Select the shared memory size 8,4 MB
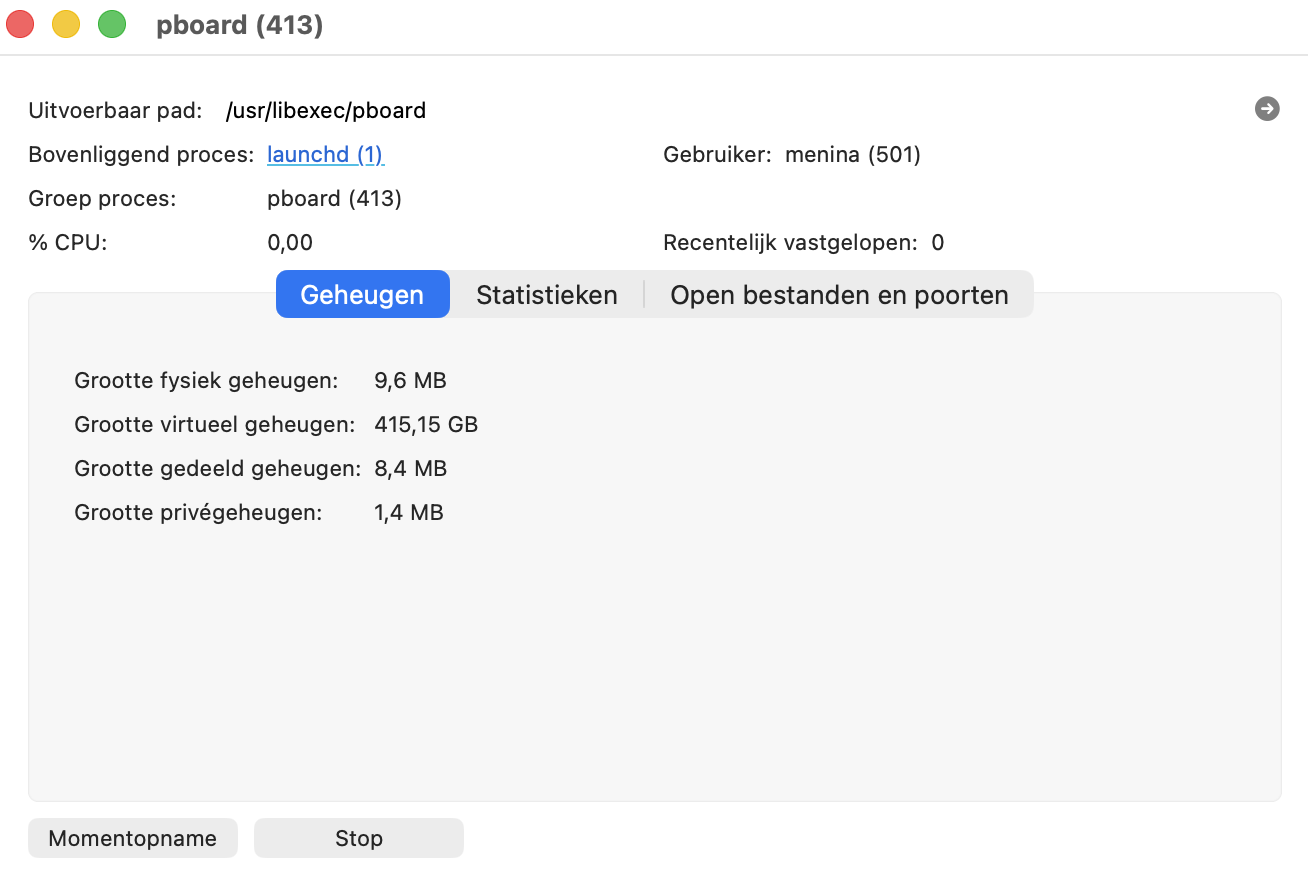Image resolution: width=1308 pixels, height=880 pixels. click(x=410, y=468)
